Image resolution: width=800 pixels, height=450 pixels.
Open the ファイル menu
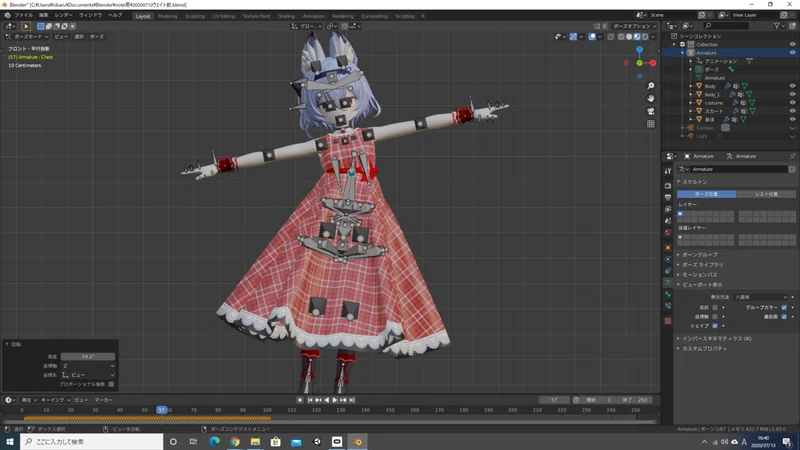coord(23,15)
